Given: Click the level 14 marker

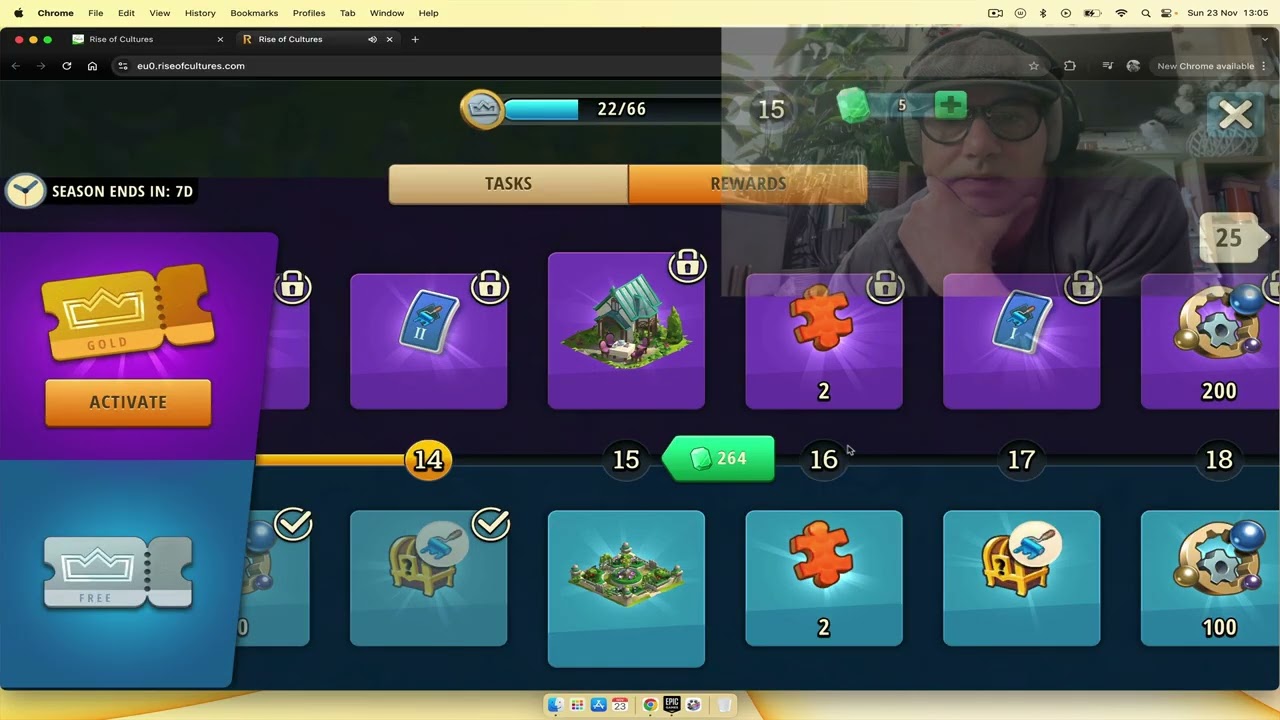Looking at the screenshot, I should point(428,459).
